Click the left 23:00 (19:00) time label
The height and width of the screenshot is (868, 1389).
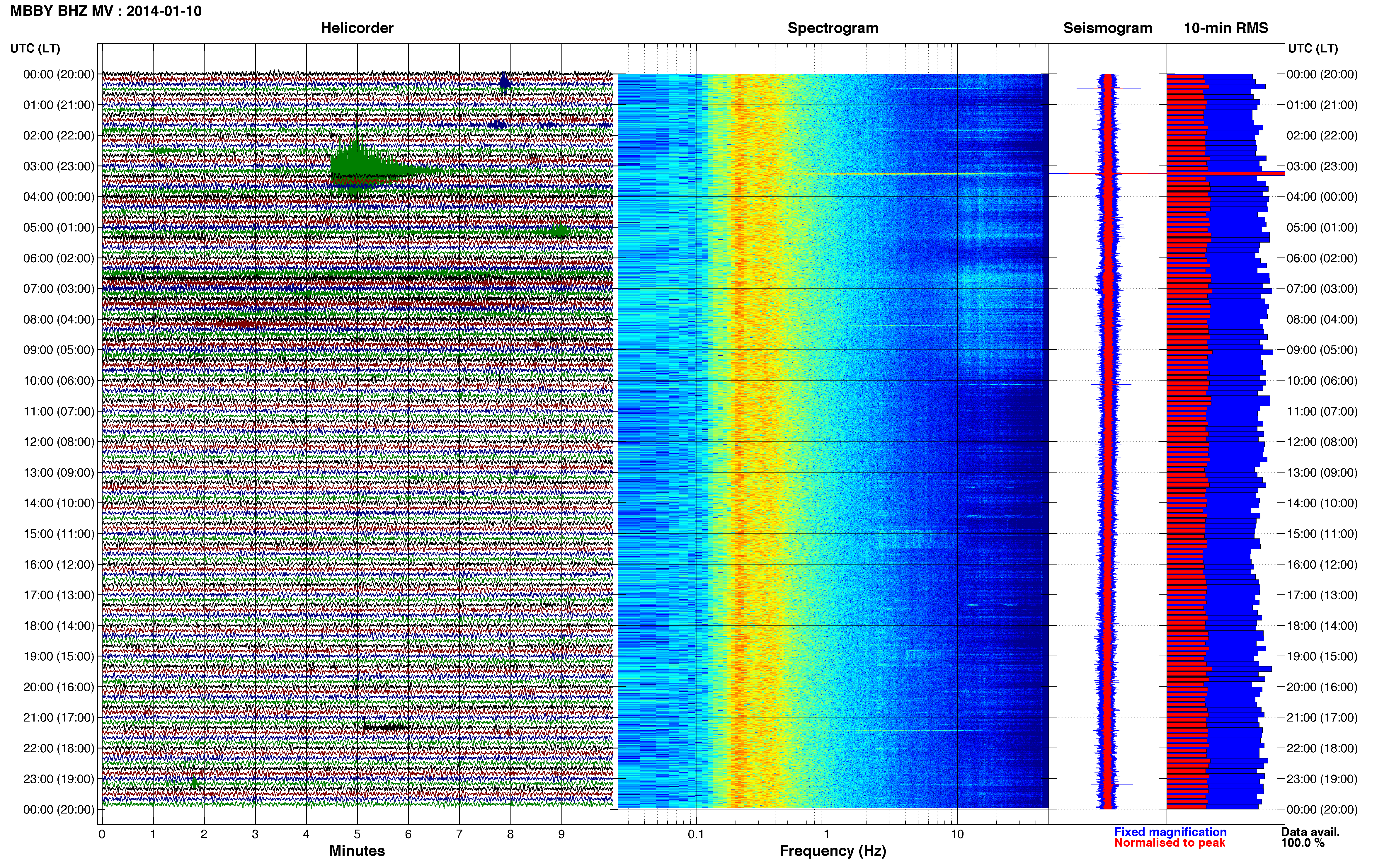point(59,779)
